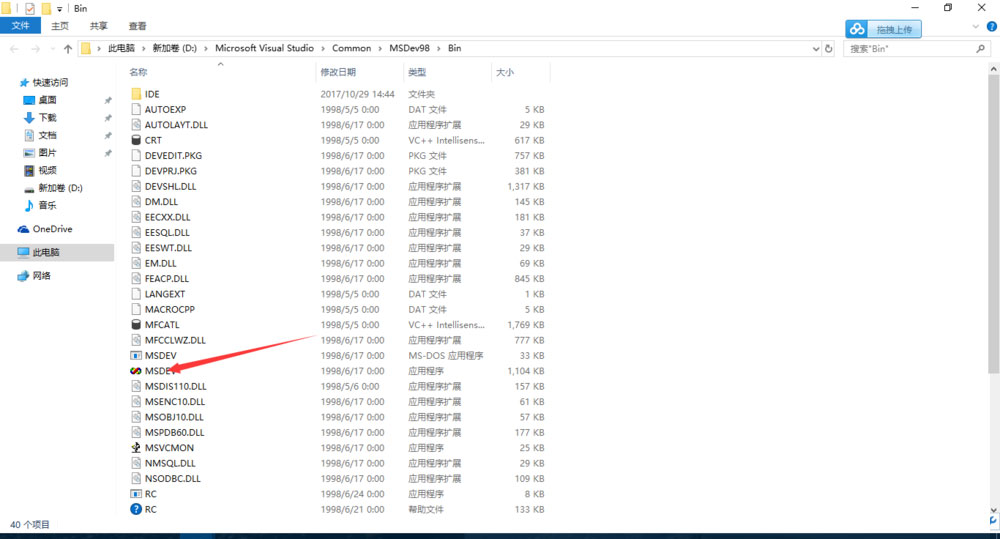1000x539 pixels.
Task: Select 网络 in navigation pane
Action: pyautogui.click(x=41, y=276)
